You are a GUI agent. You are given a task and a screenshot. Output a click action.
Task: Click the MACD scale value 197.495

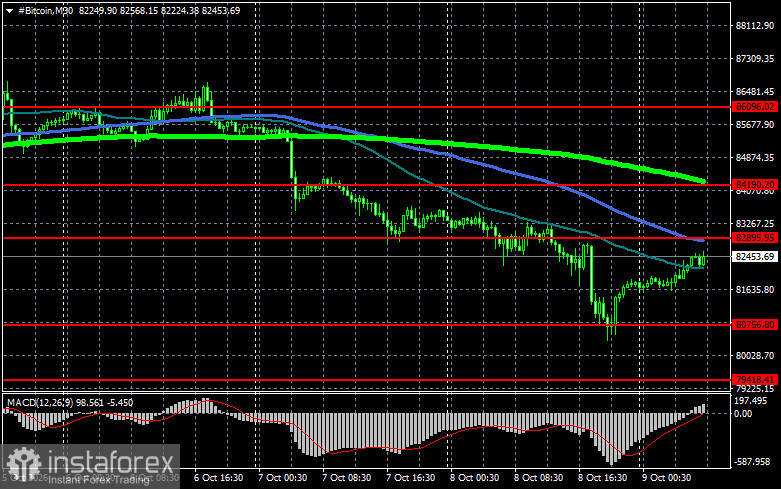pyautogui.click(x=751, y=401)
